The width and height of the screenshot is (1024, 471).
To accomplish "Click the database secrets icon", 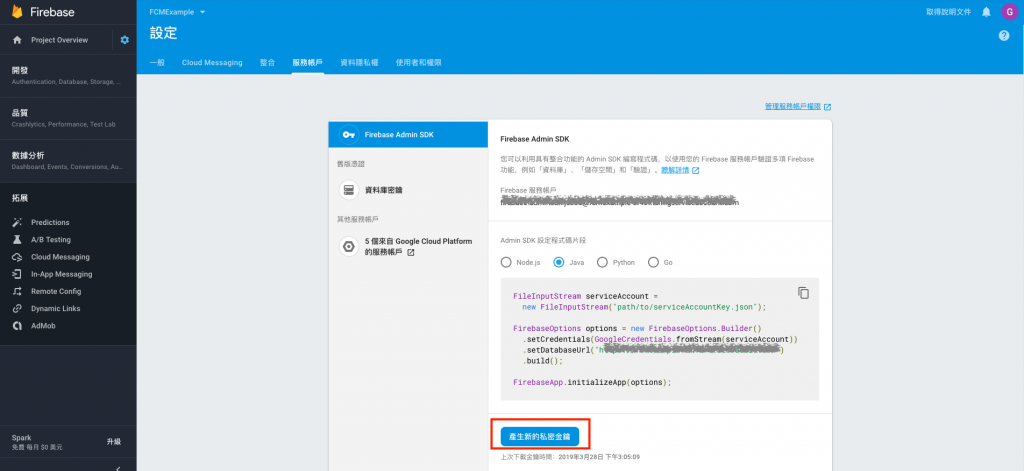I will 349,190.
